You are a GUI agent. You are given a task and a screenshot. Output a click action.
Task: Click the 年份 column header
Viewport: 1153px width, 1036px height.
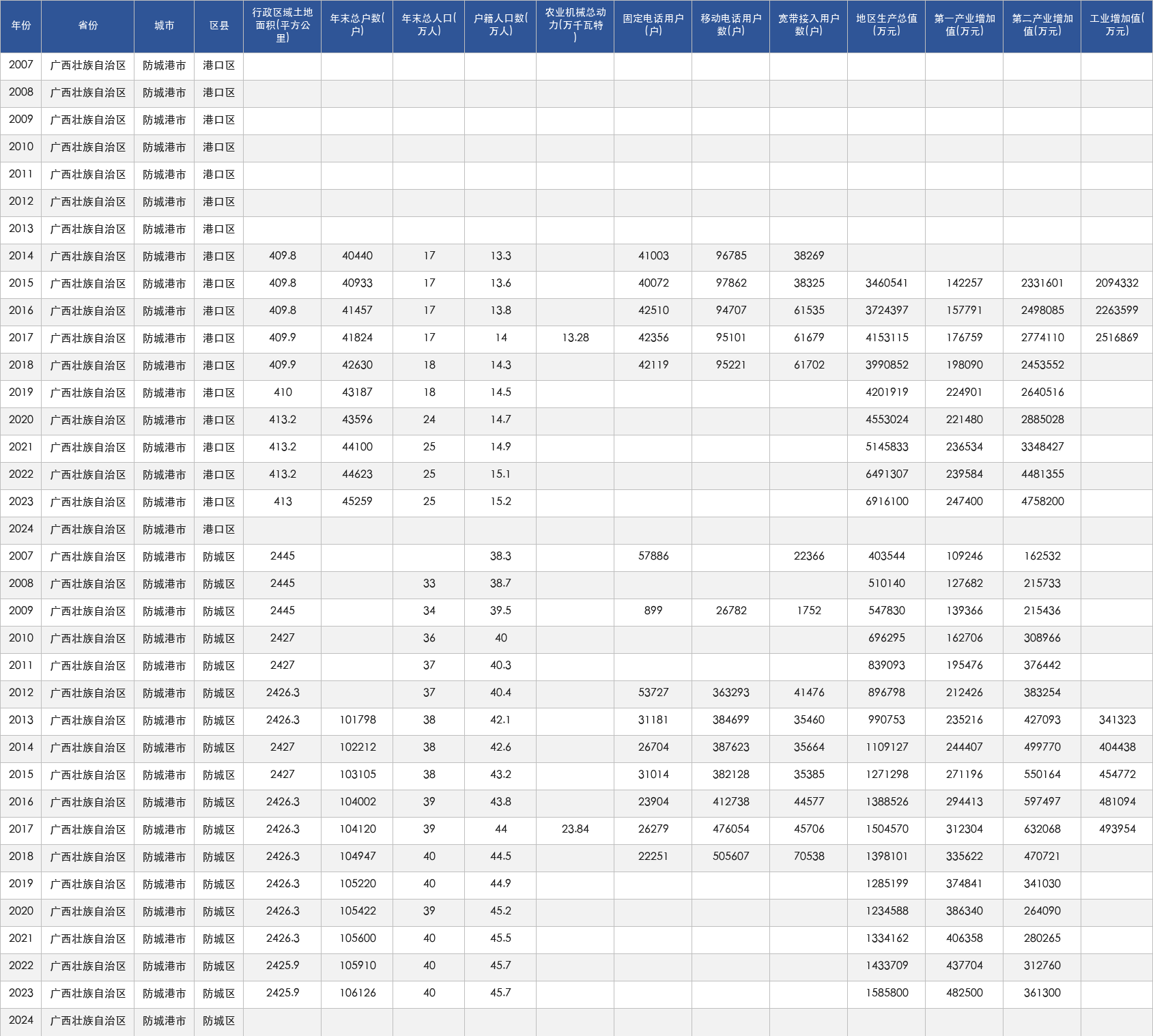(21, 26)
